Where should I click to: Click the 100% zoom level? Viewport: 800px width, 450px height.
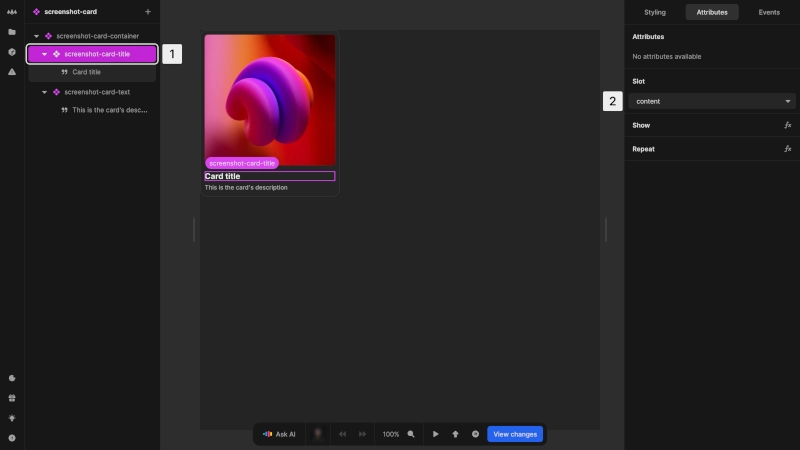click(x=391, y=434)
